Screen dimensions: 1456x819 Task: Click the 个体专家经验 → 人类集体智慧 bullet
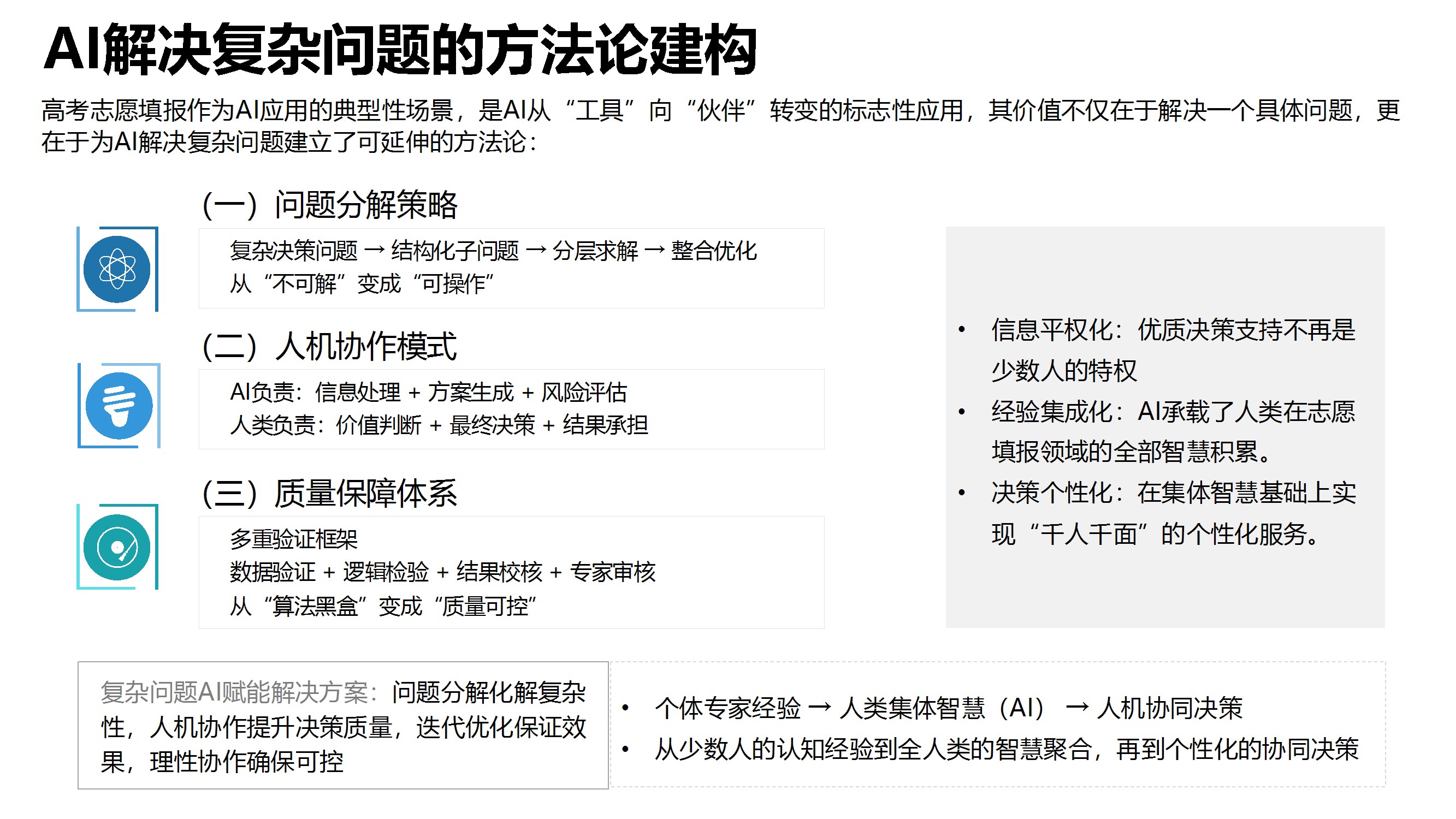click(948, 708)
